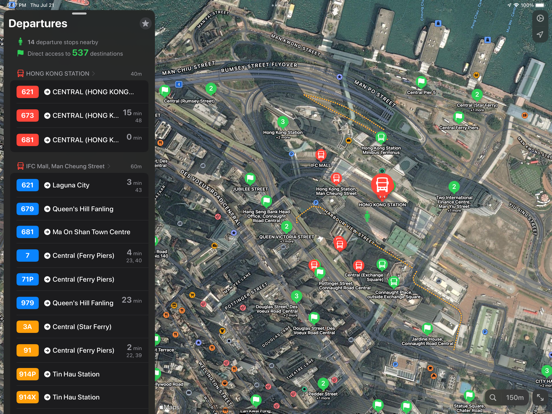Select red route 621 to Central

click(79, 92)
